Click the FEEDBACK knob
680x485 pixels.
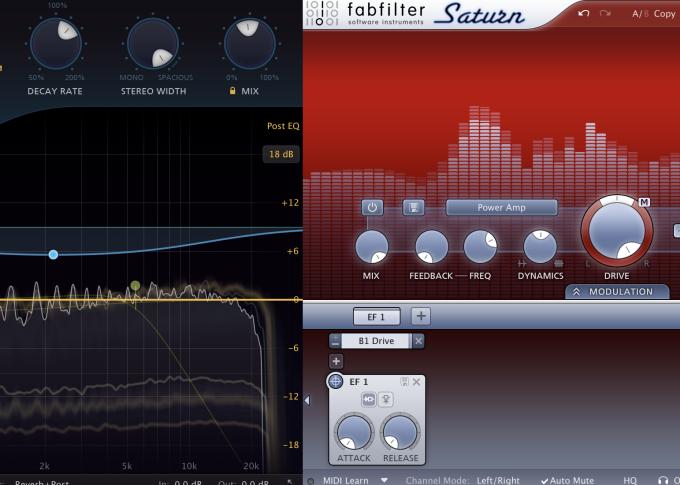[x=431, y=247]
